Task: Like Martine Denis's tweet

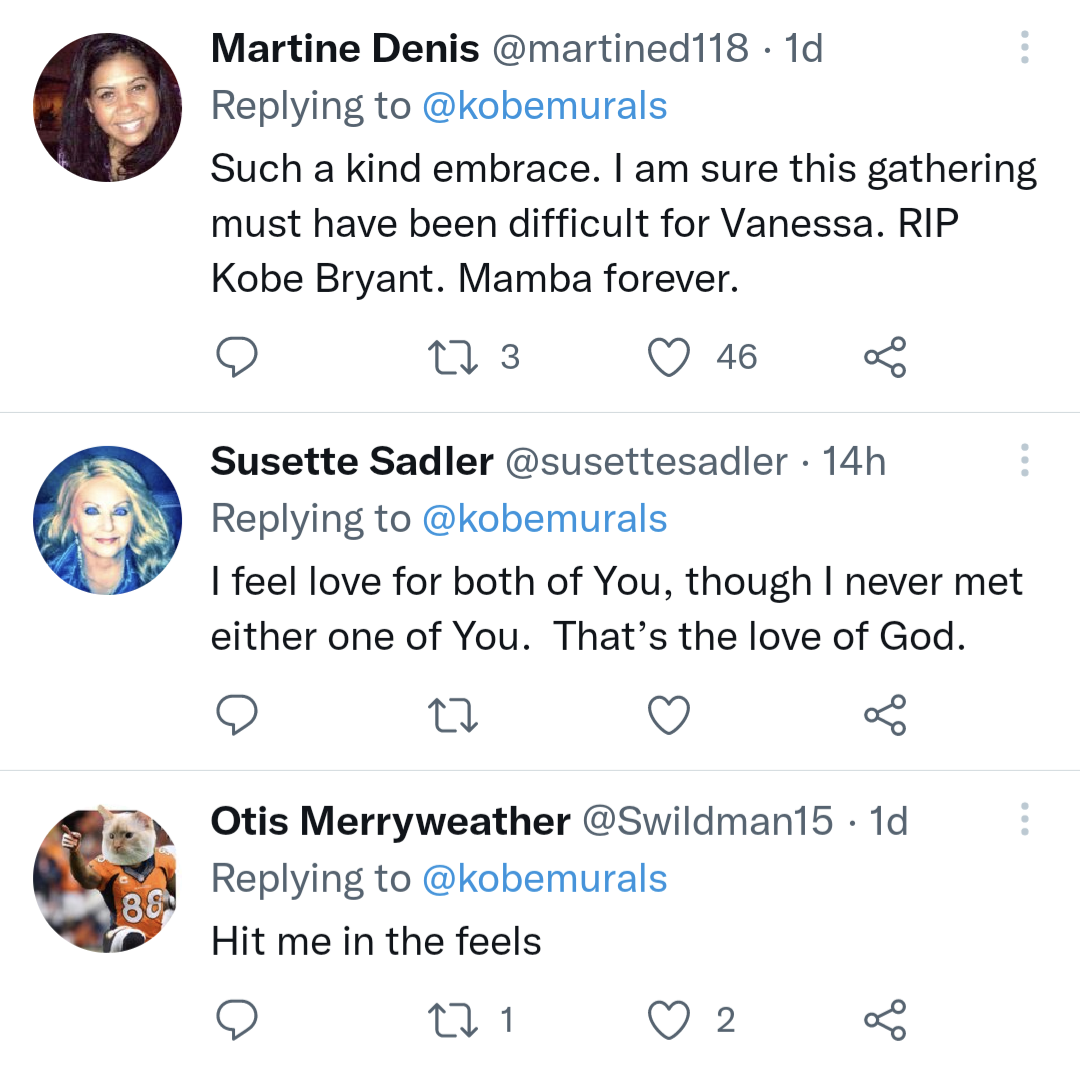Action: [x=670, y=357]
